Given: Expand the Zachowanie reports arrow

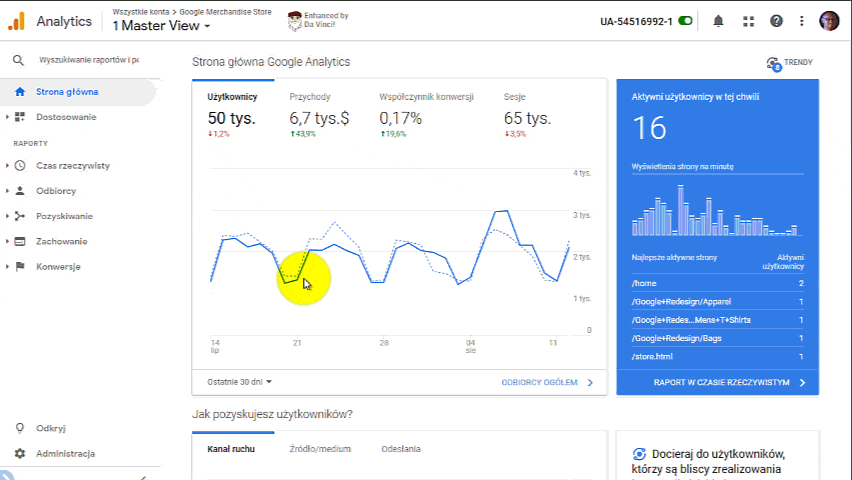Looking at the screenshot, I should (7, 241).
